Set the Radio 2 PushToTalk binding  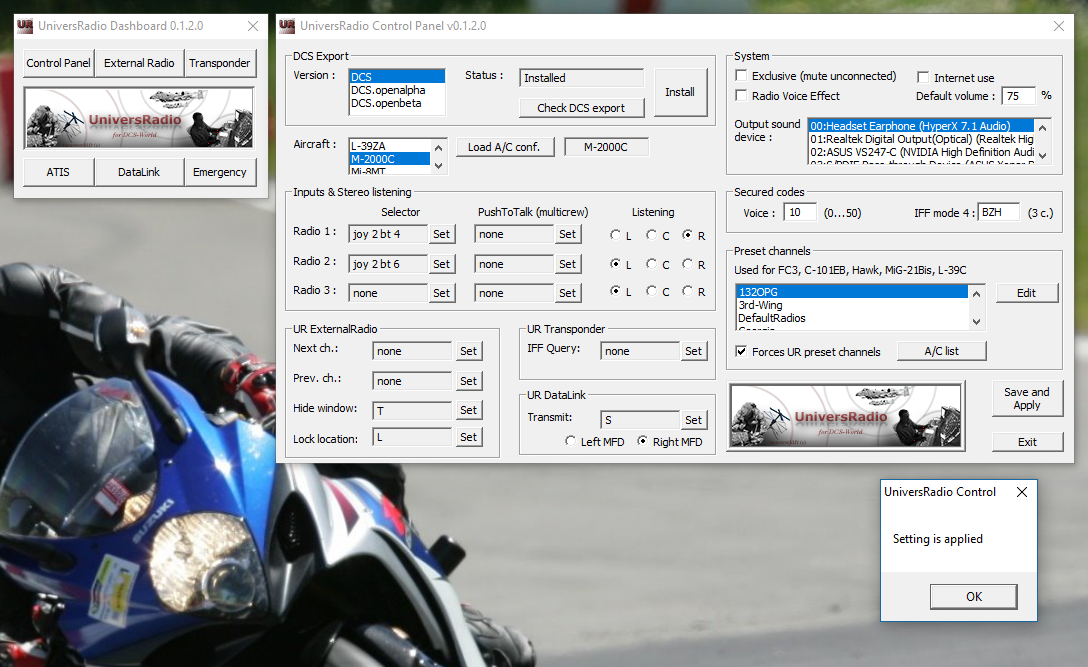(x=568, y=264)
